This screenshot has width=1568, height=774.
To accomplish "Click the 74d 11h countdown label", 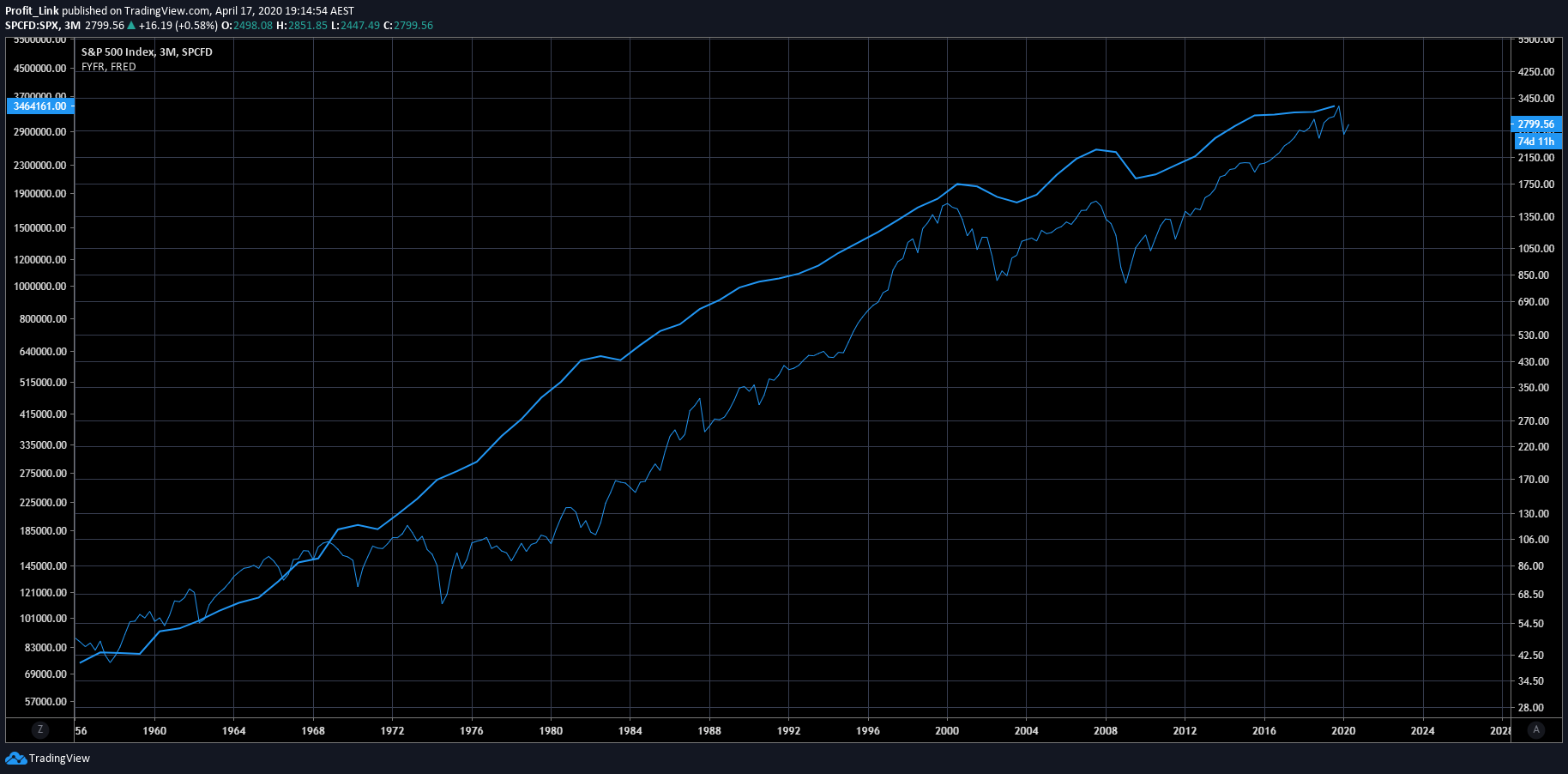I will [1536, 142].
